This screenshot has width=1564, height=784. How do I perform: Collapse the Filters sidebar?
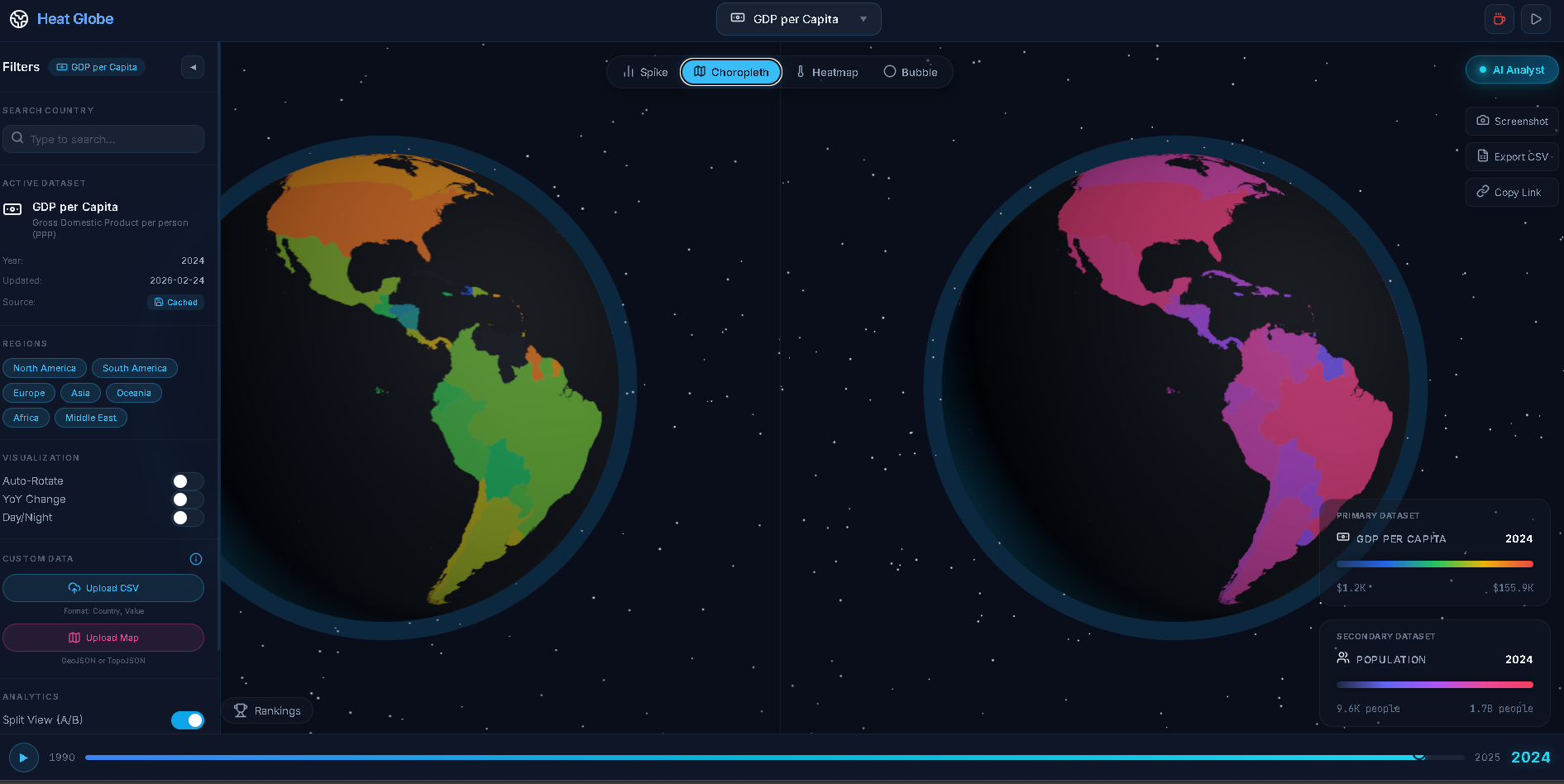pos(192,66)
